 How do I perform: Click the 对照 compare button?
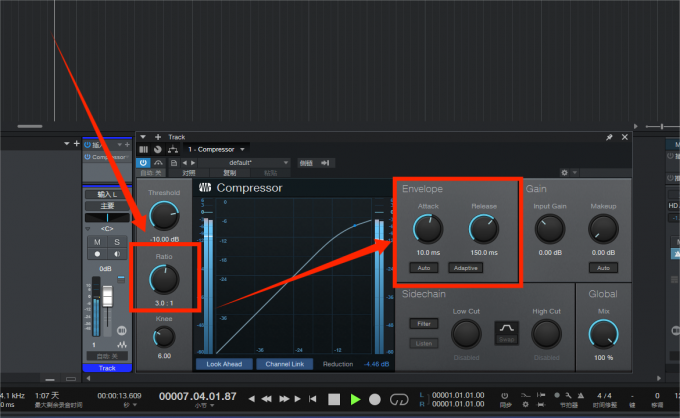[189, 173]
